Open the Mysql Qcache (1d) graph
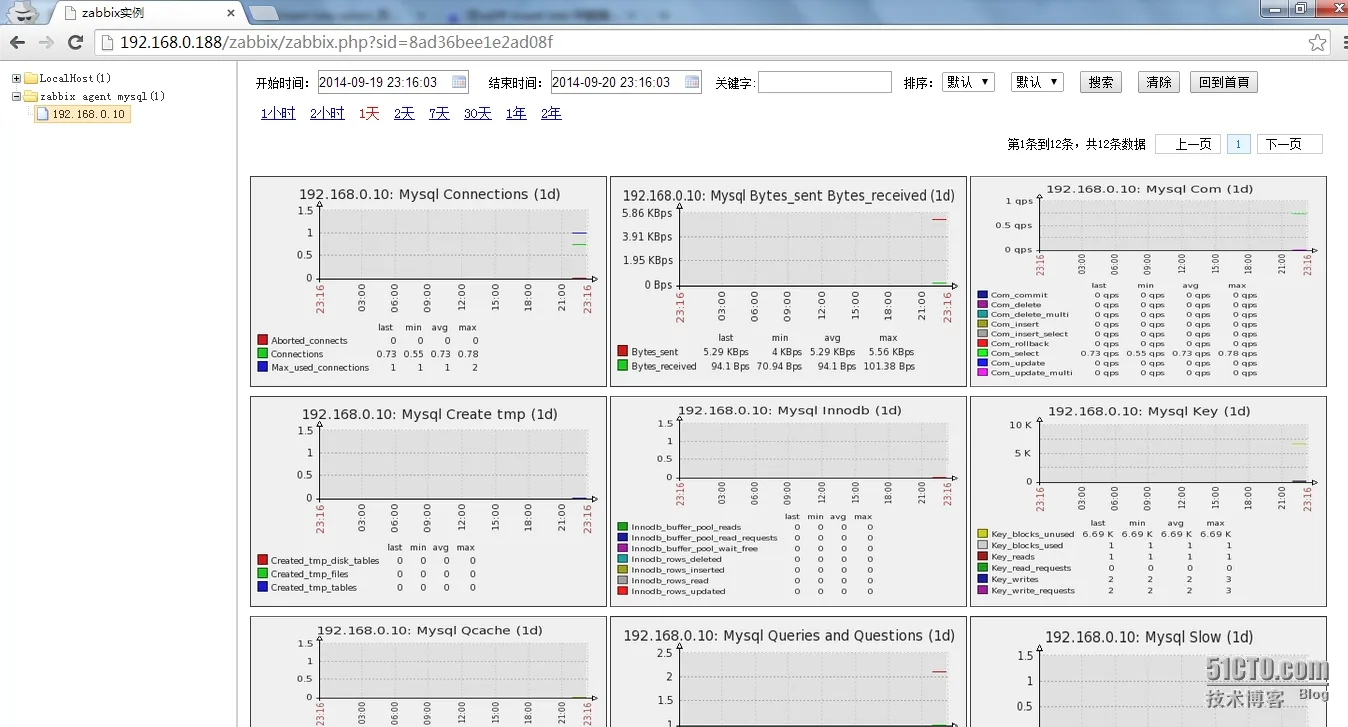Viewport: 1348px width, 727px height. [x=428, y=671]
